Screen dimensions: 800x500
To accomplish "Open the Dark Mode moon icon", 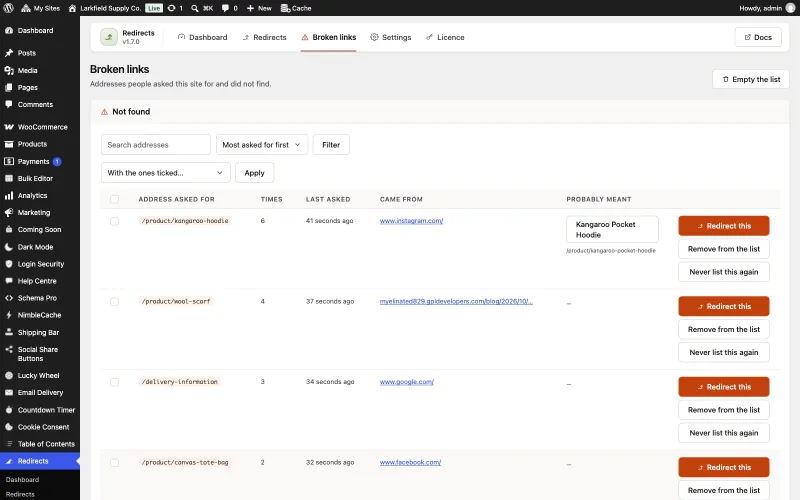I will point(9,247).
